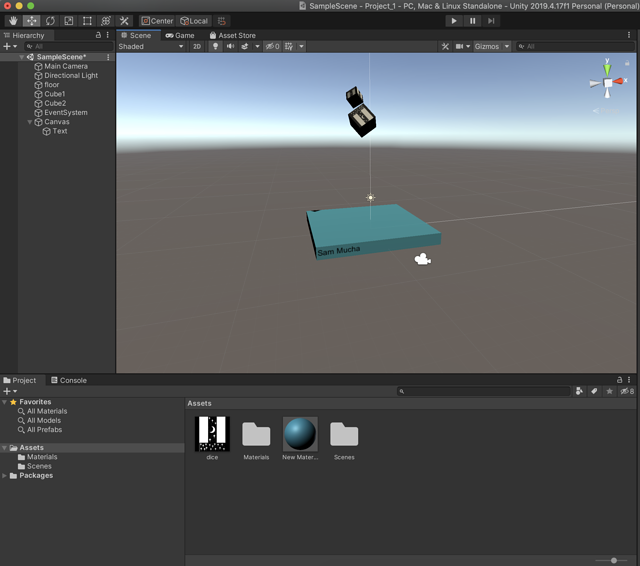
Task: Open the Hierarchy tab
Action: pos(24,36)
